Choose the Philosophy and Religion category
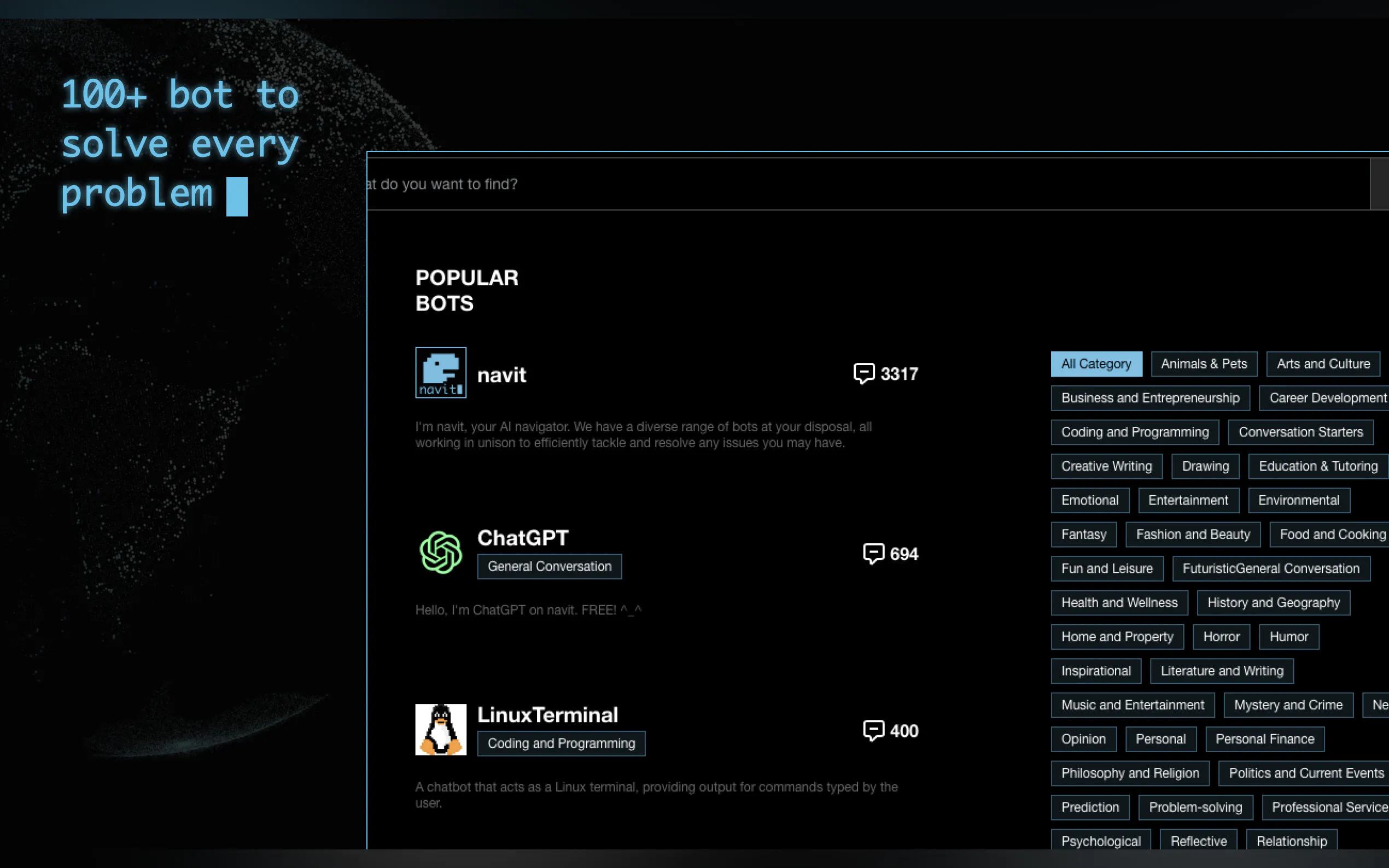Screen dimensions: 1389x868 click(1129, 773)
